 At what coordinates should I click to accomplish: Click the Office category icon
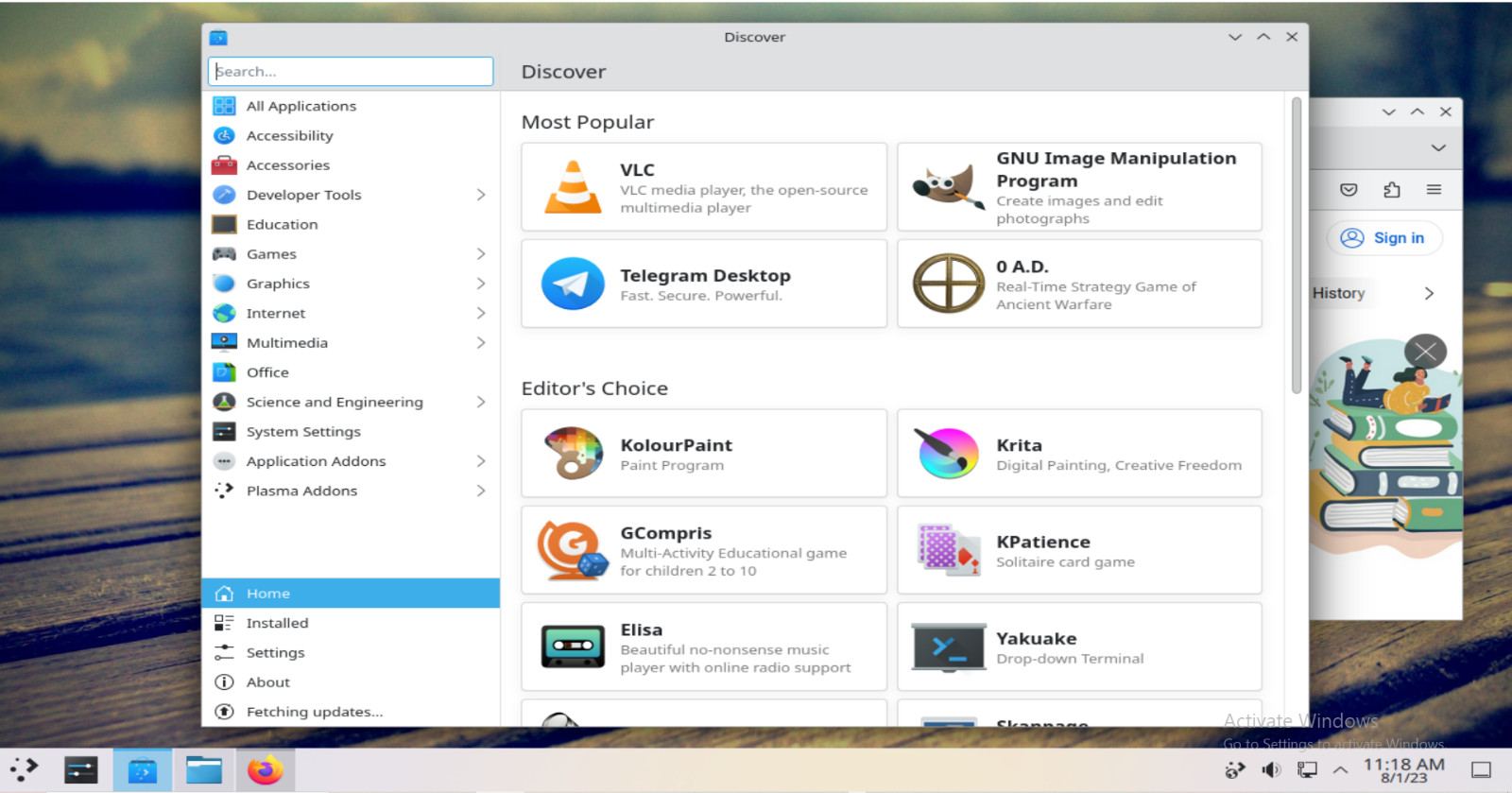click(224, 372)
